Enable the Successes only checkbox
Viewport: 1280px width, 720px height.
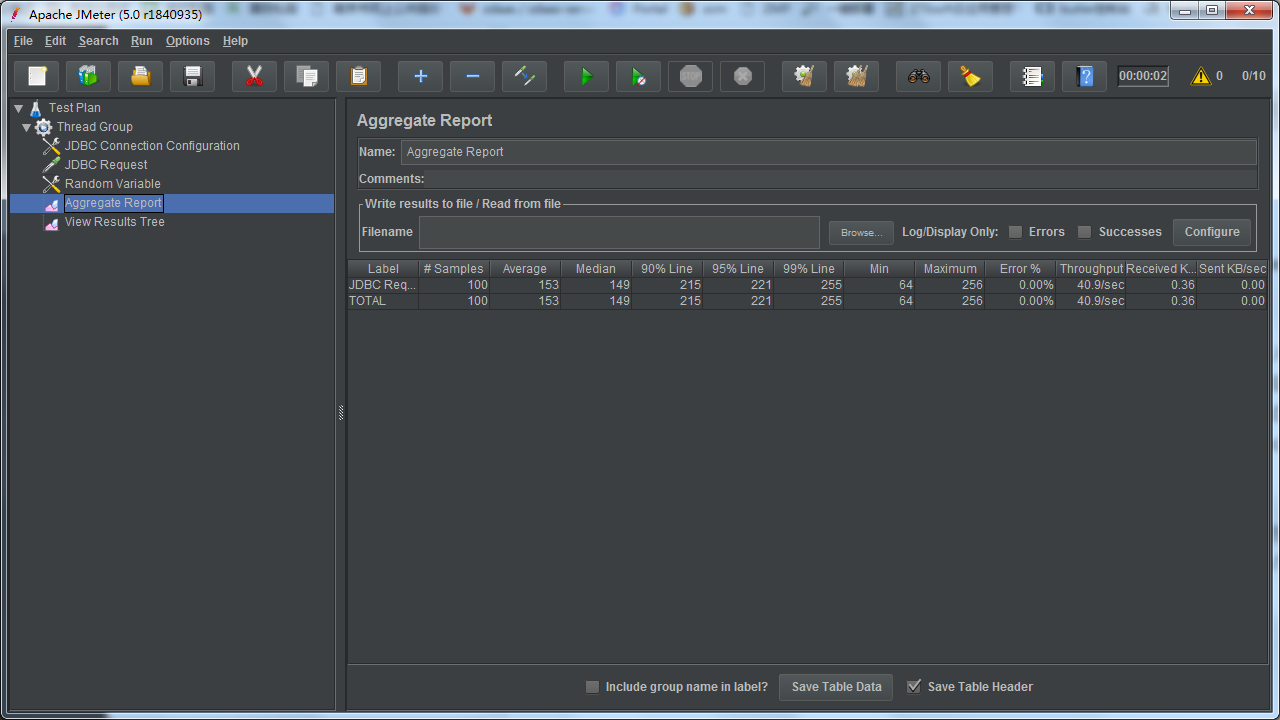pos(1084,232)
